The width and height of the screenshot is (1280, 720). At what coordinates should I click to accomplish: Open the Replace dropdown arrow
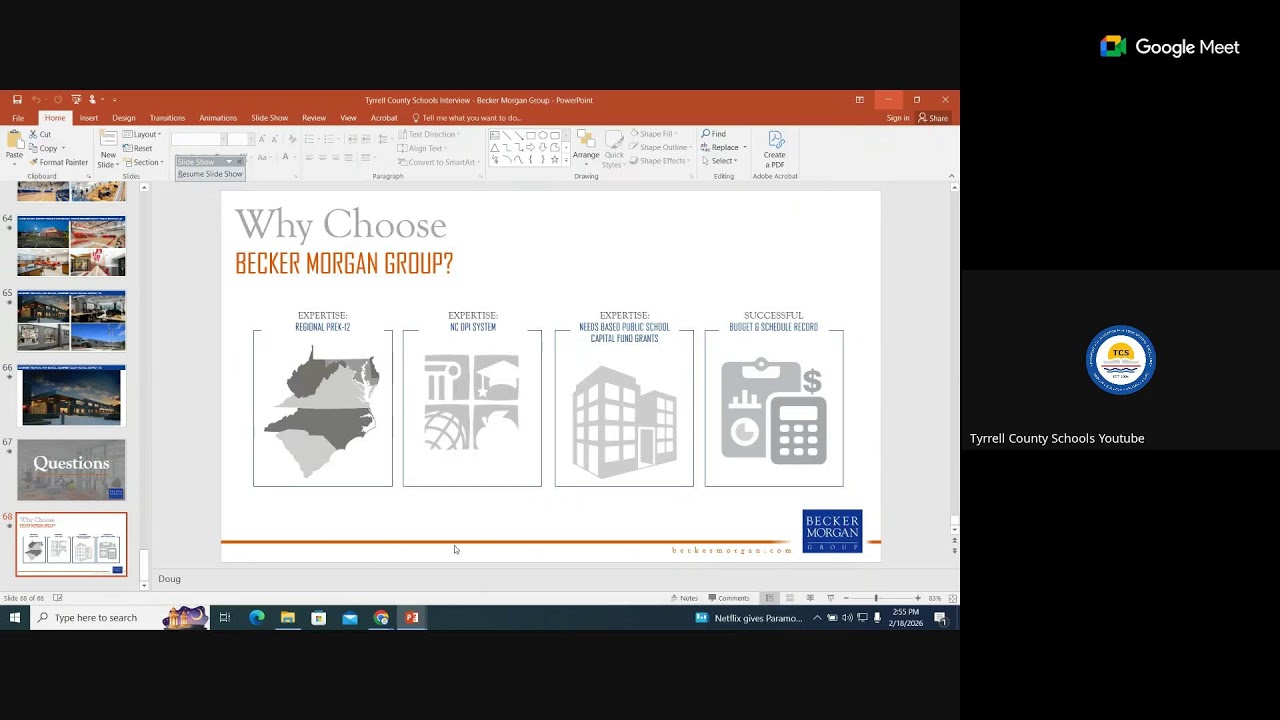pyautogui.click(x=745, y=148)
